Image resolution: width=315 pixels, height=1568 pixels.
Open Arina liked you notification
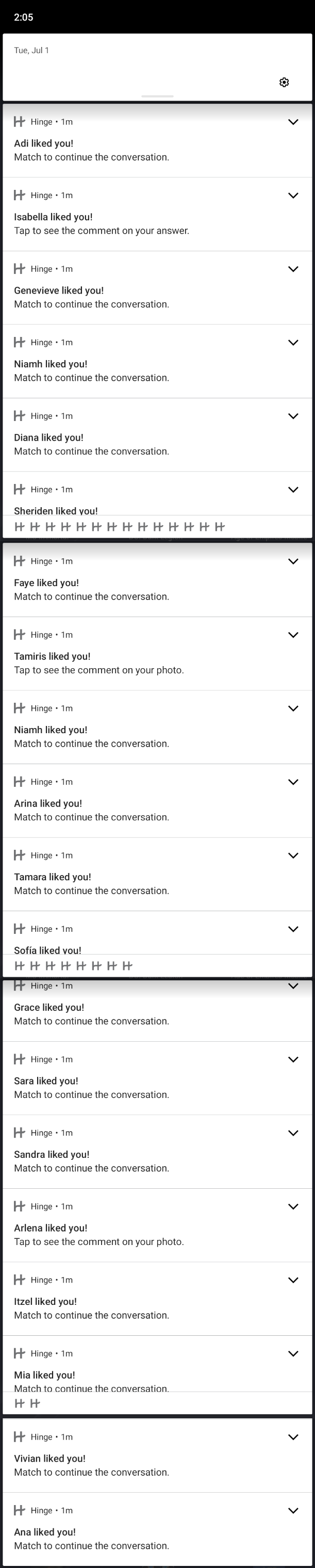(x=158, y=801)
